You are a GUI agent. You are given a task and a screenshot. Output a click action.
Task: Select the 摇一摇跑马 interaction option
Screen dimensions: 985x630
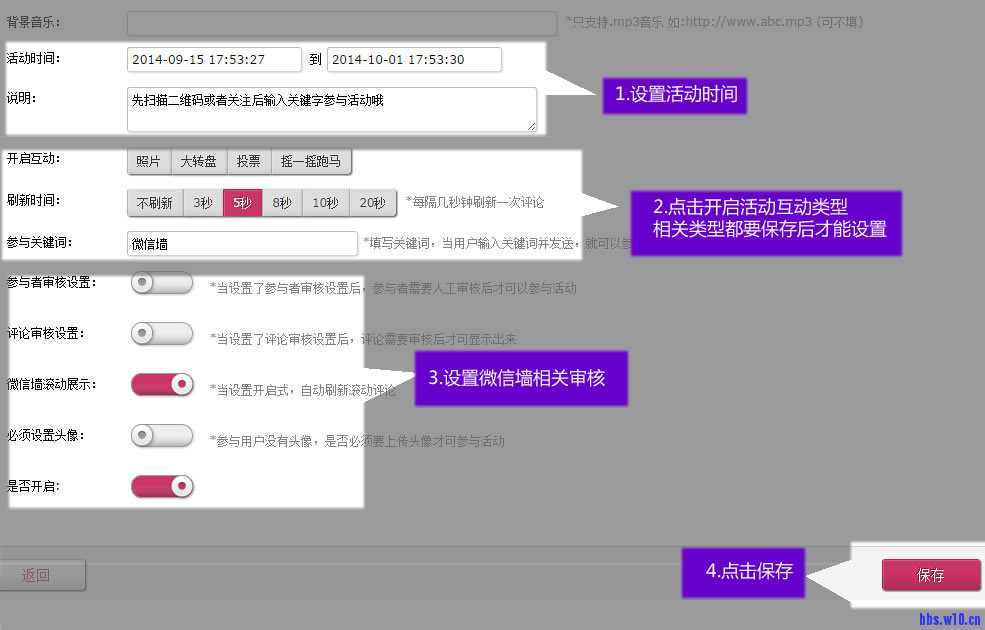311,162
